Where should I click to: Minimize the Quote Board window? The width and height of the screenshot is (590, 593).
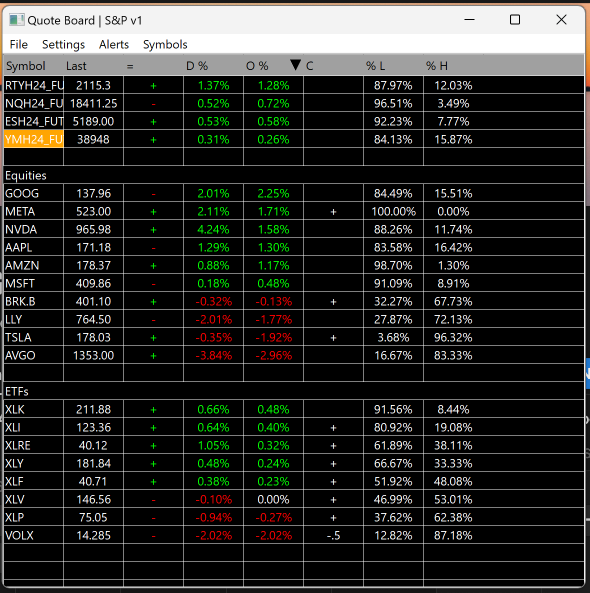coord(469,20)
